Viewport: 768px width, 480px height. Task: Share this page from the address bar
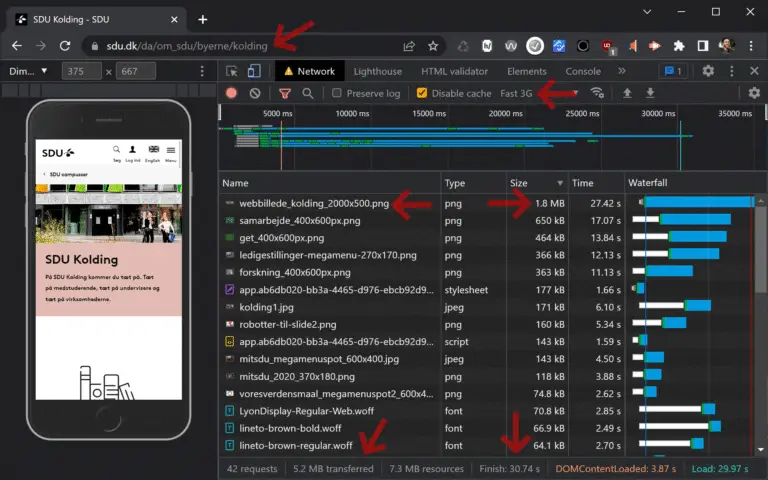pyautogui.click(x=409, y=46)
